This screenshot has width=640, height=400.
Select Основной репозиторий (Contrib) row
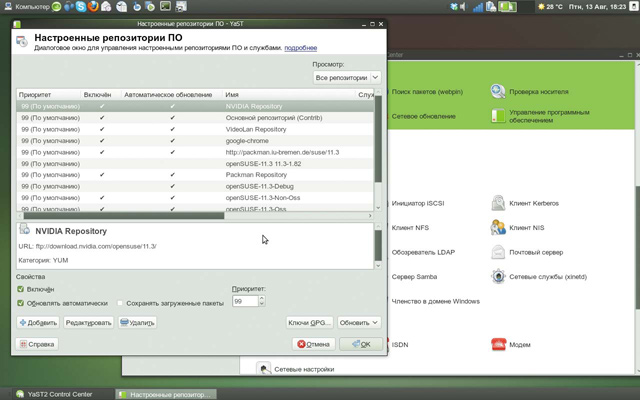tap(195, 118)
